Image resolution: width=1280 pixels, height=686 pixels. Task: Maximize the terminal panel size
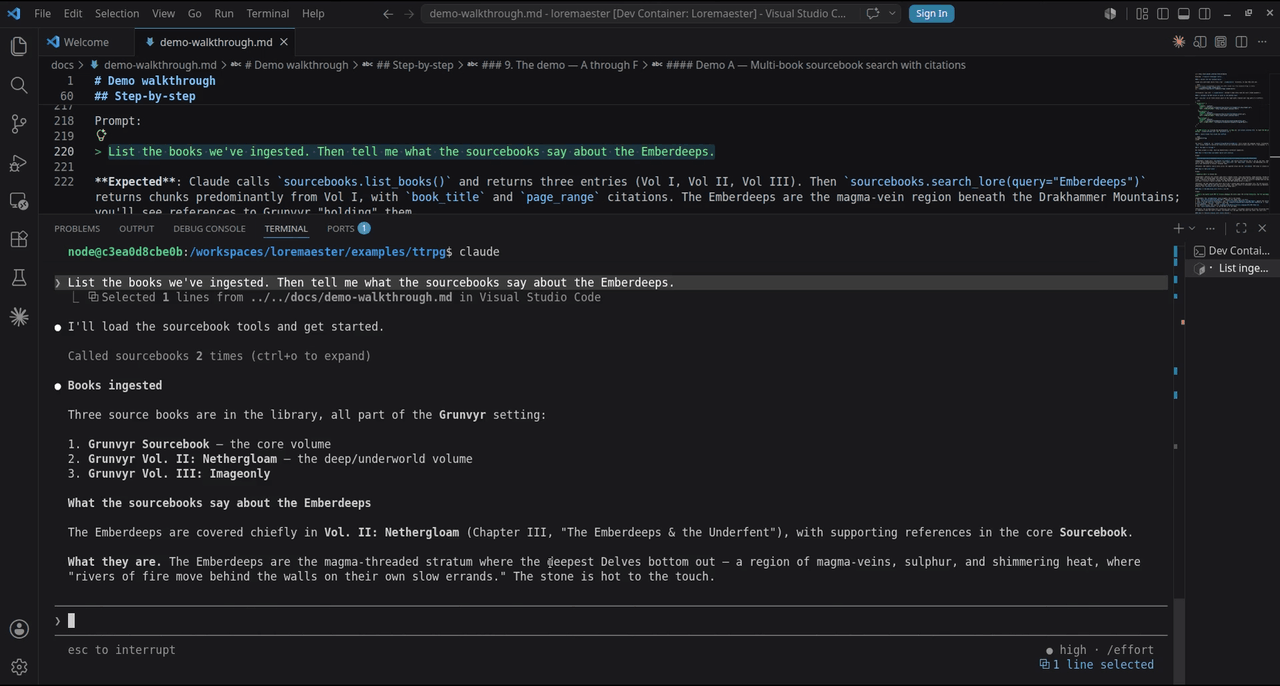(1241, 228)
